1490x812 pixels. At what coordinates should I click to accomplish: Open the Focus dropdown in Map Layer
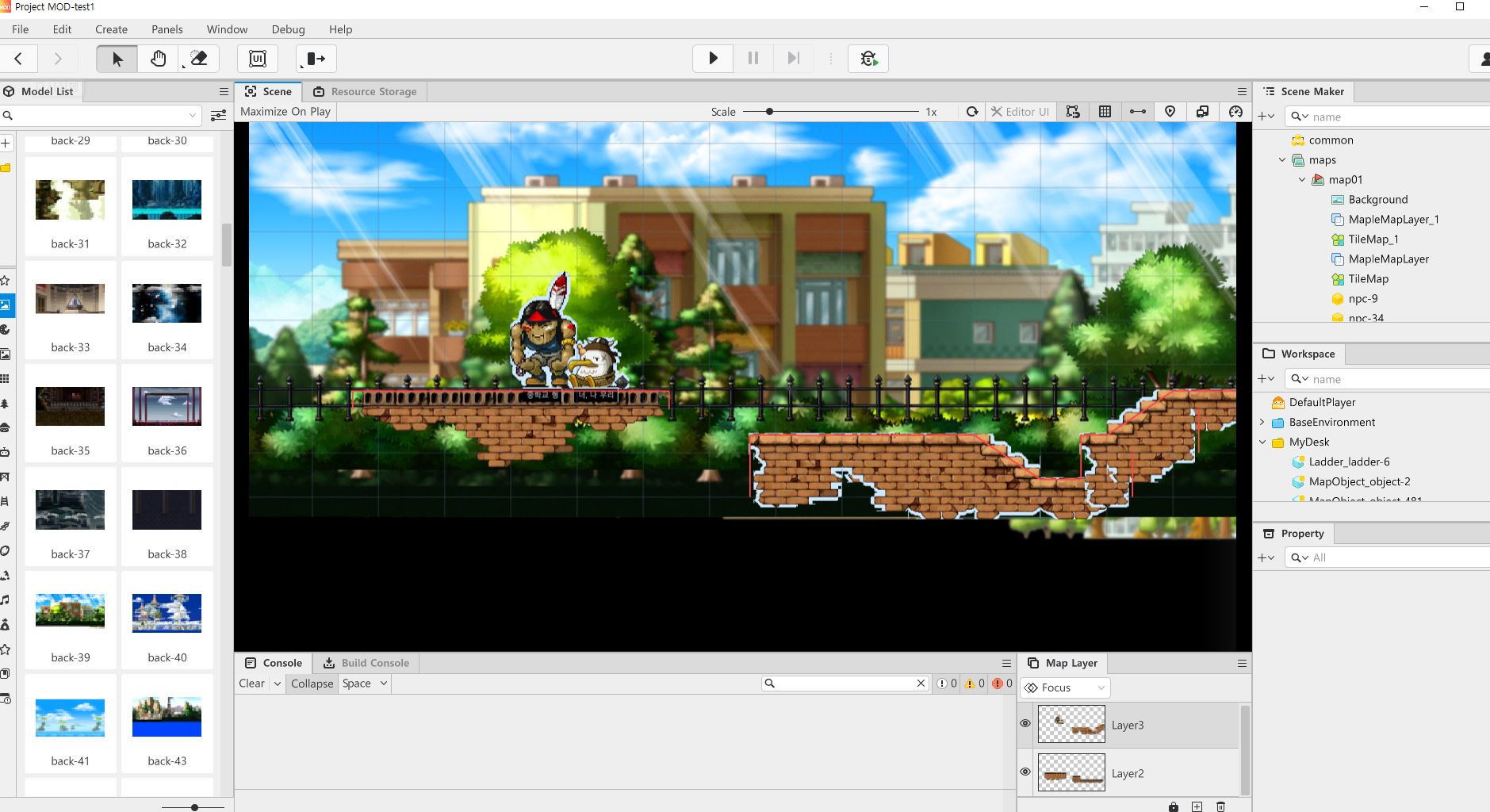tap(1066, 688)
